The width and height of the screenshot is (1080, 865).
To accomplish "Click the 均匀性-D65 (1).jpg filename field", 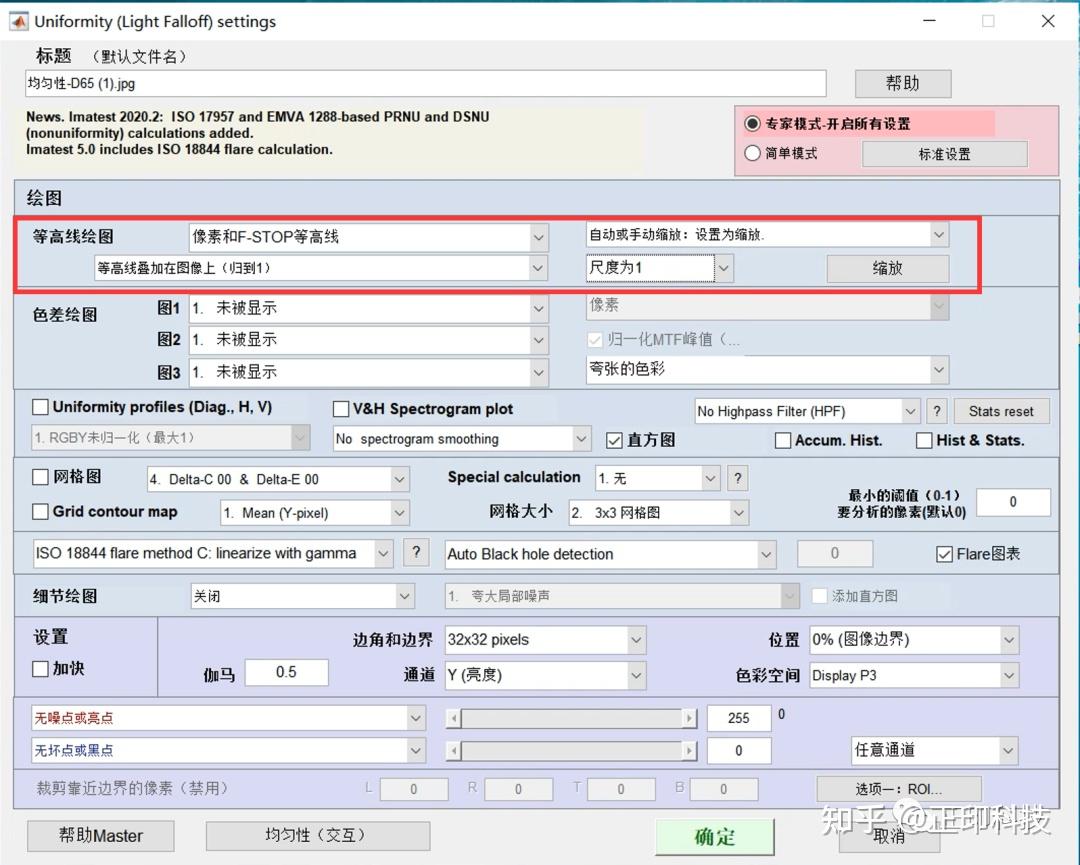I will [x=425, y=83].
